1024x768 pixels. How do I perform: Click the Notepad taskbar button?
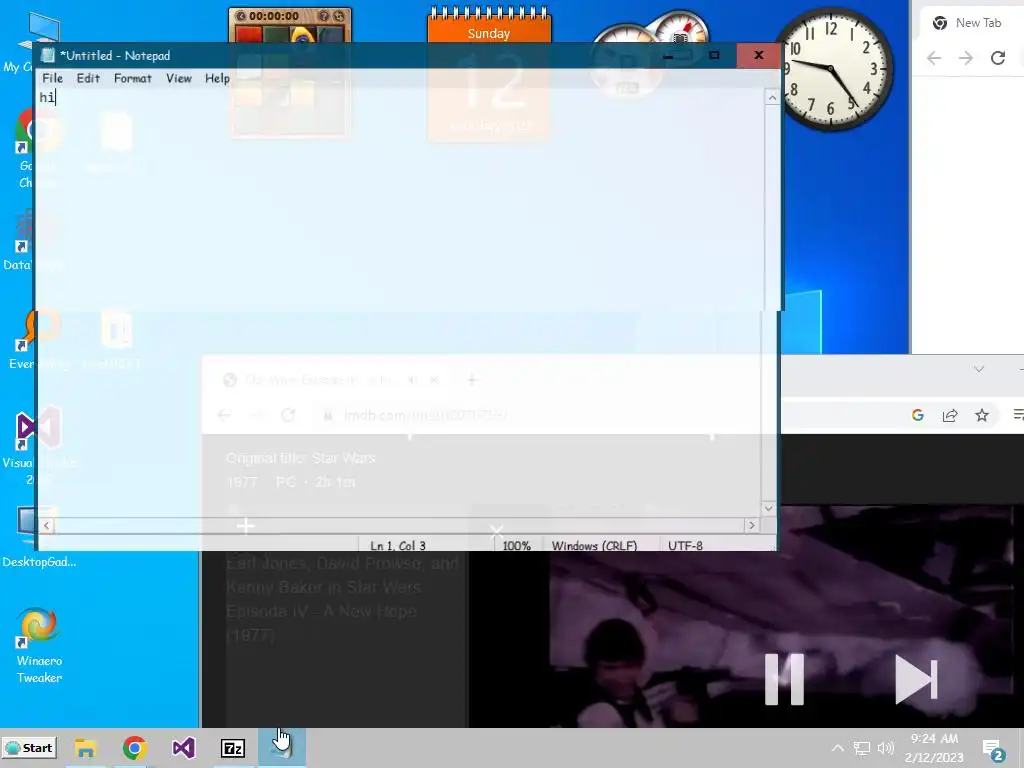pos(282,748)
